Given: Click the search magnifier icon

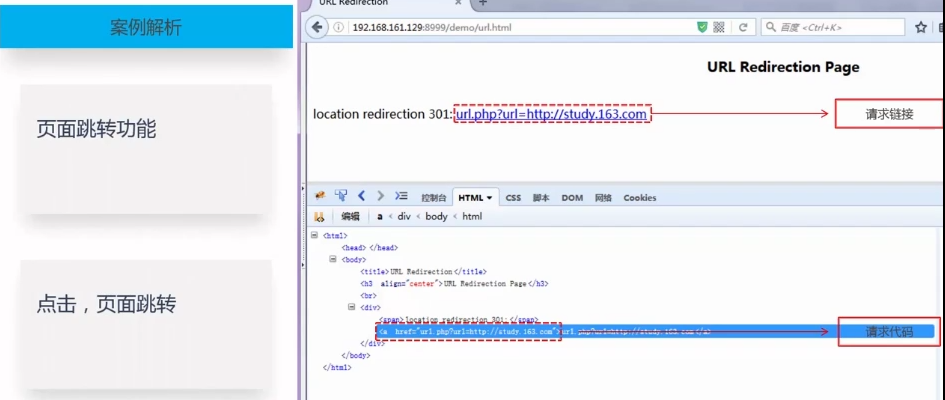Looking at the screenshot, I should pyautogui.click(x=771, y=27).
